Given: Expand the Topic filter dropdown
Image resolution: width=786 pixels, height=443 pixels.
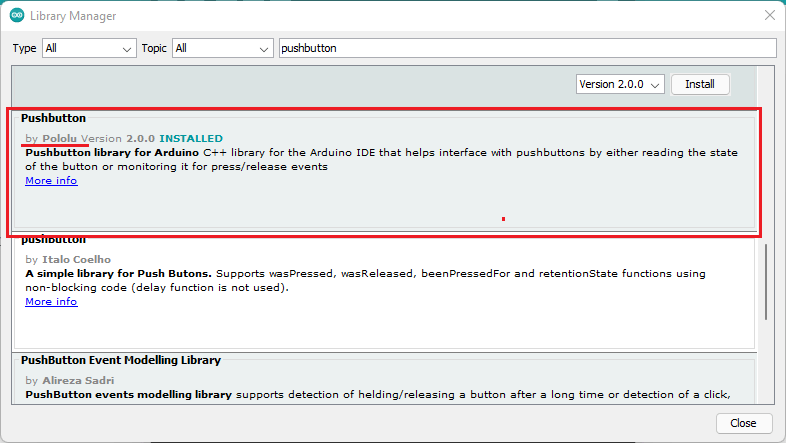Looking at the screenshot, I should [222, 48].
